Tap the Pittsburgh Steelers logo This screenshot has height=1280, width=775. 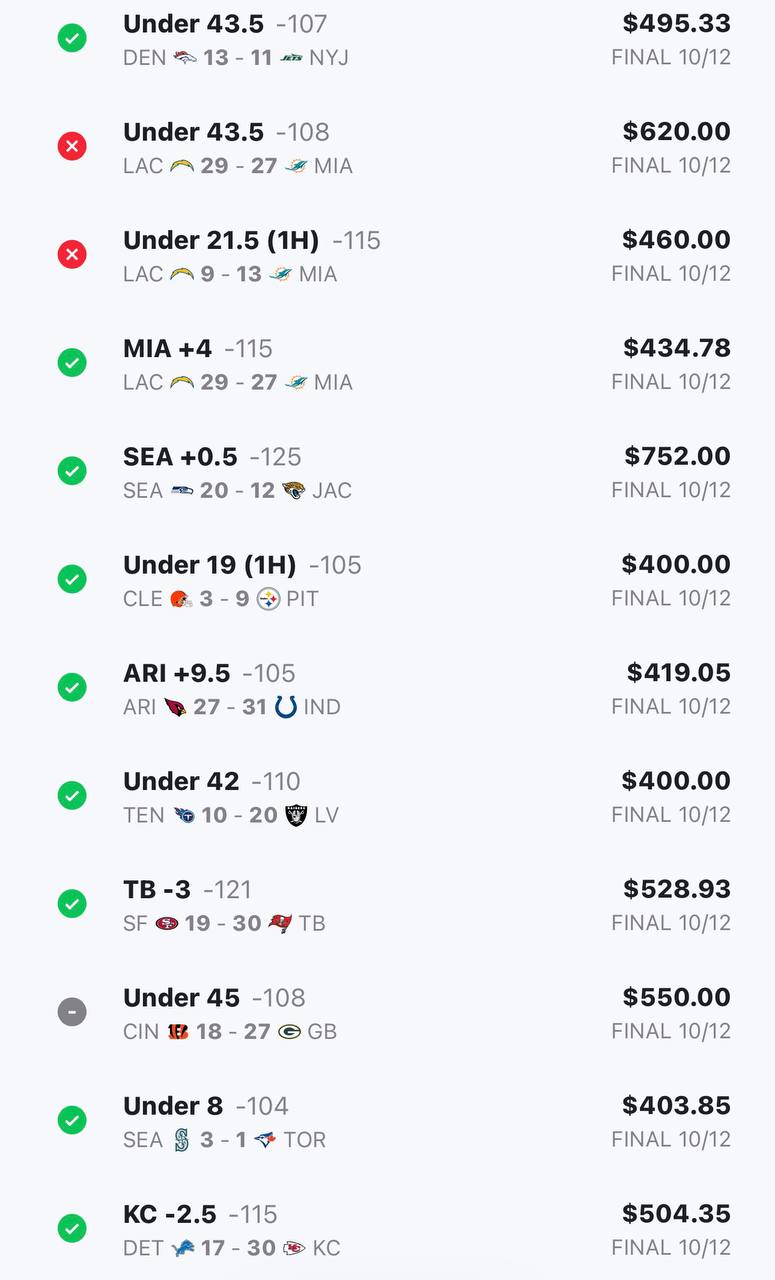coord(268,599)
